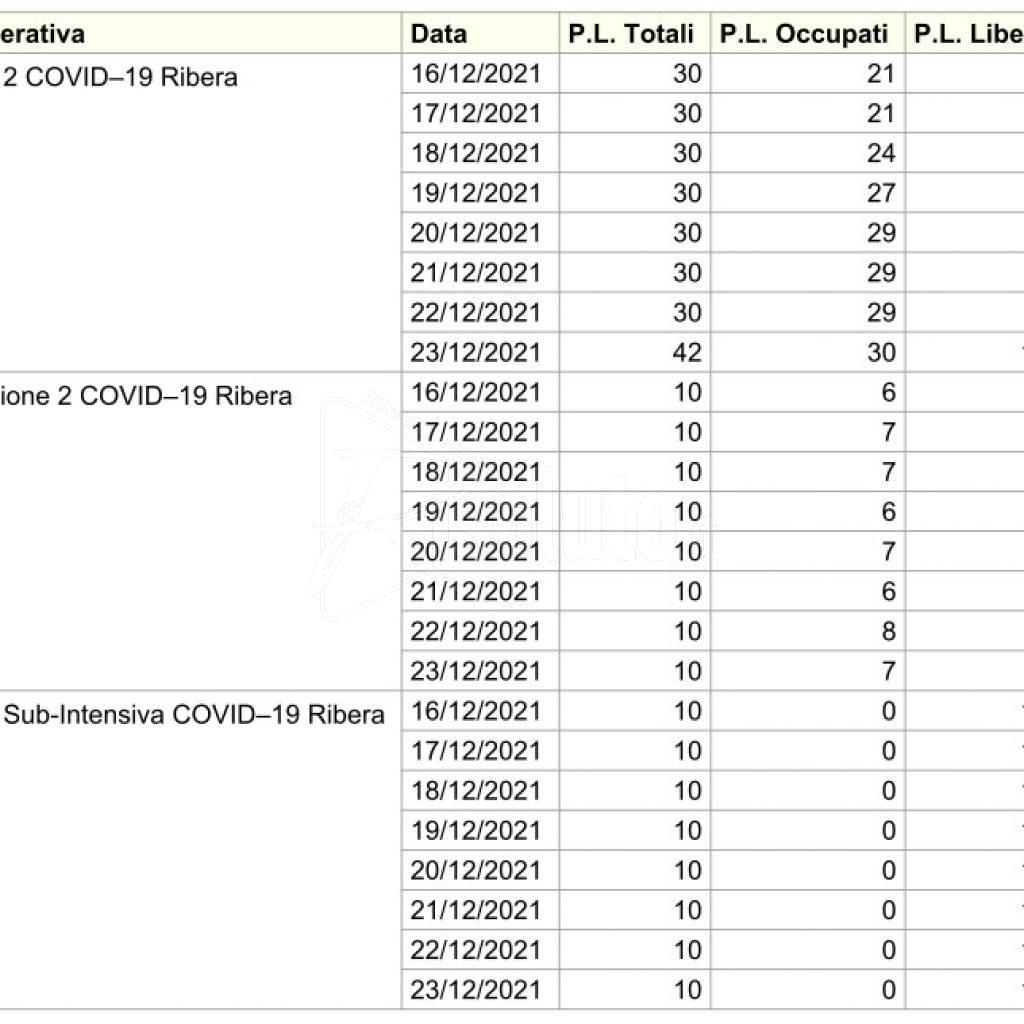
Task: Click the Data column header
Action: tap(440, 33)
